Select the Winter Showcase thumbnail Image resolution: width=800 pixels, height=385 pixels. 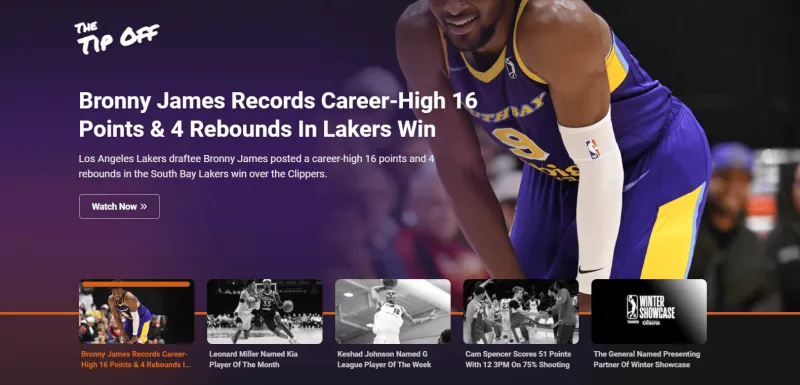[649, 311]
